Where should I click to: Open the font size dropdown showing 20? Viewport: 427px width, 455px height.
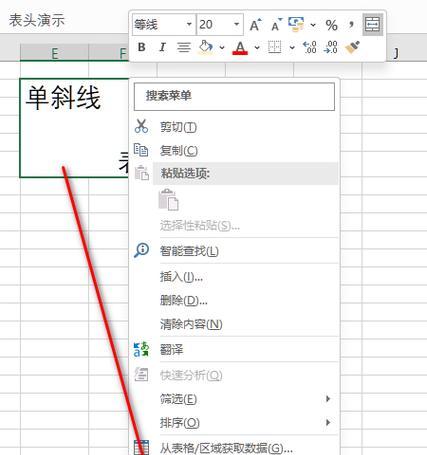coord(236,24)
